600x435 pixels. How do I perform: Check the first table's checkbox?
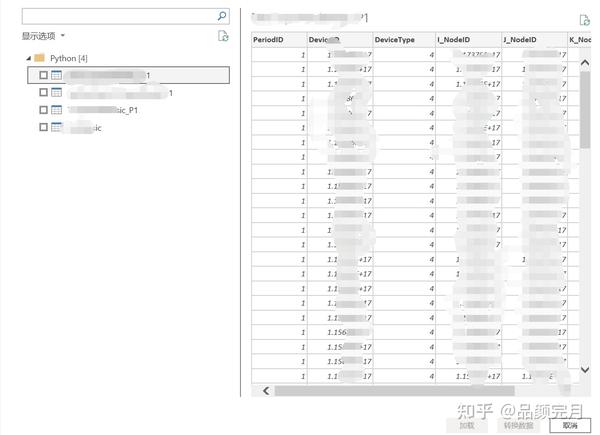pos(44,75)
